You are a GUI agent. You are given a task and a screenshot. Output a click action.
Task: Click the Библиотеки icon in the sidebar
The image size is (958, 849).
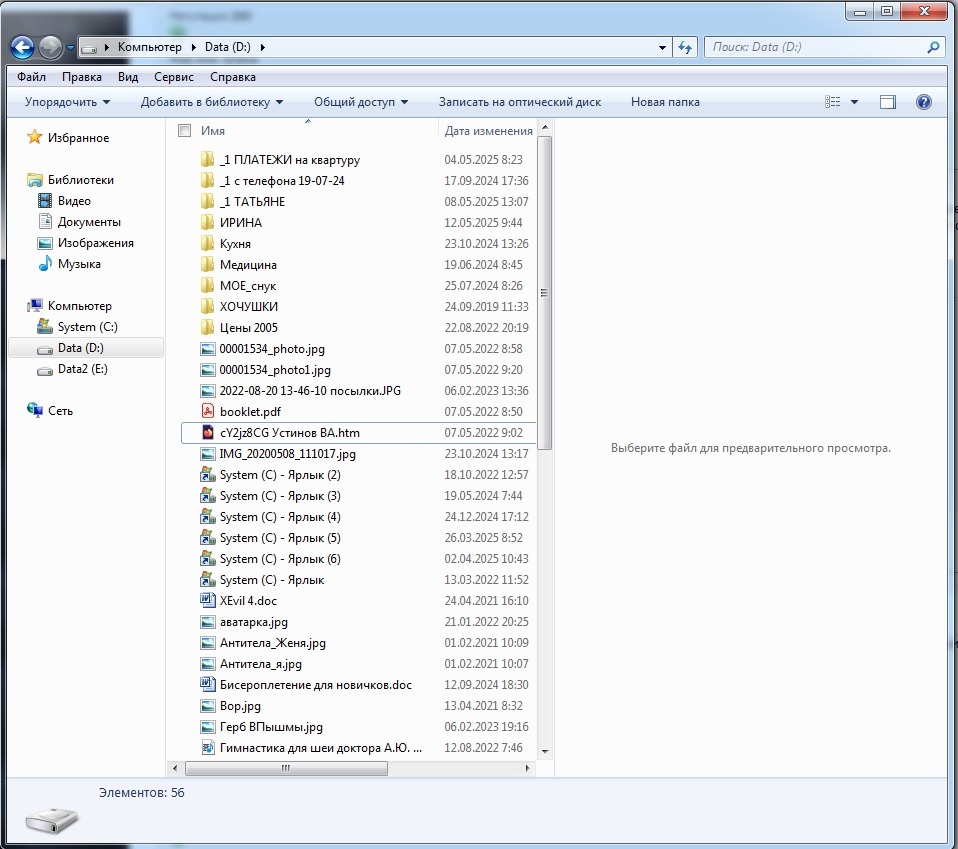pos(35,180)
